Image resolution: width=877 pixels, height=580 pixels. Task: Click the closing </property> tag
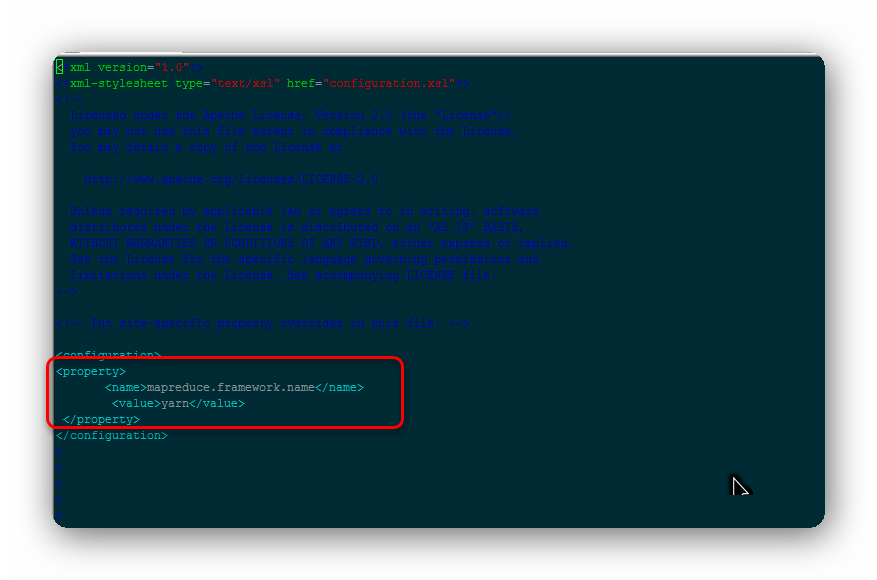[101, 420]
